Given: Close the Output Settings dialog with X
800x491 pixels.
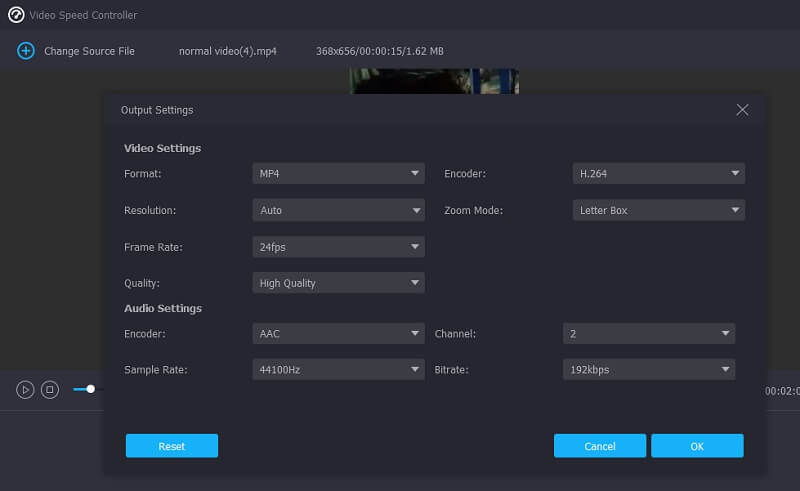Looking at the screenshot, I should 742,110.
